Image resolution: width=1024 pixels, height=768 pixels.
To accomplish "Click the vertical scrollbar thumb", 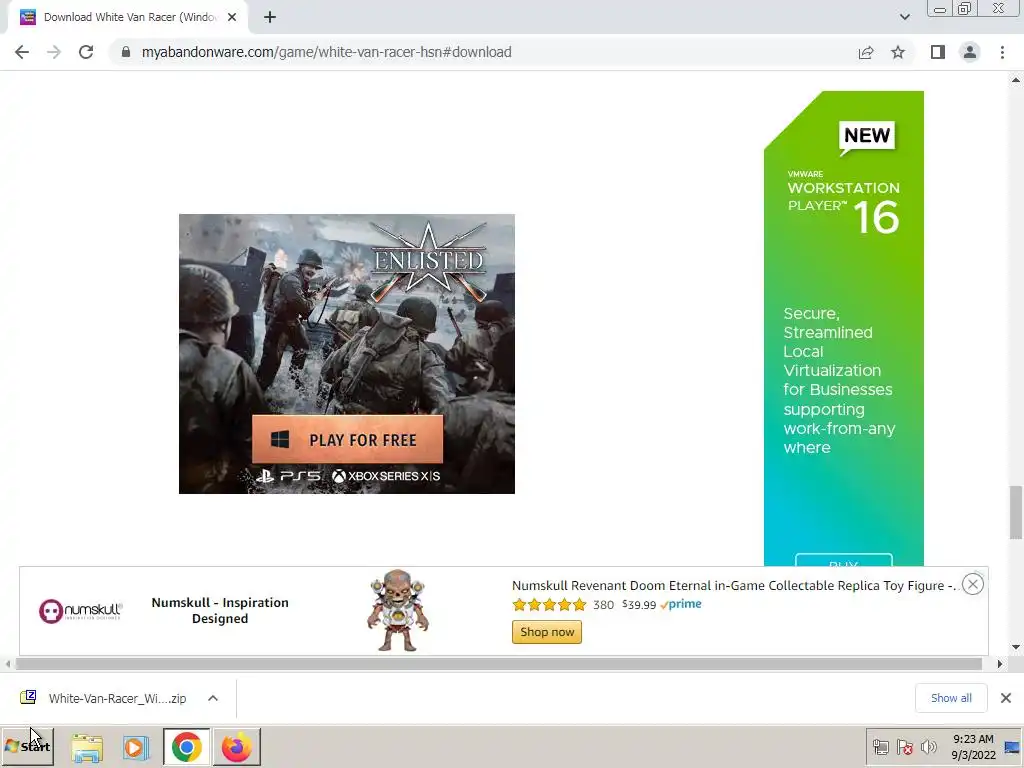I will 1016,513.
